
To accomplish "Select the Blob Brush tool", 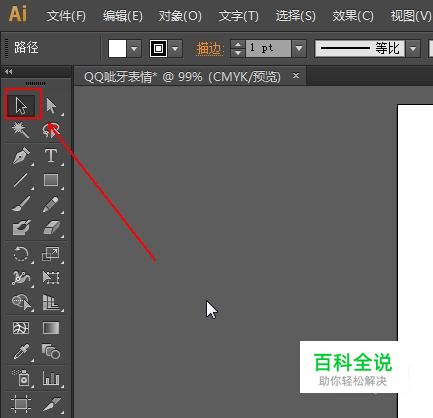I will click(x=21, y=228).
